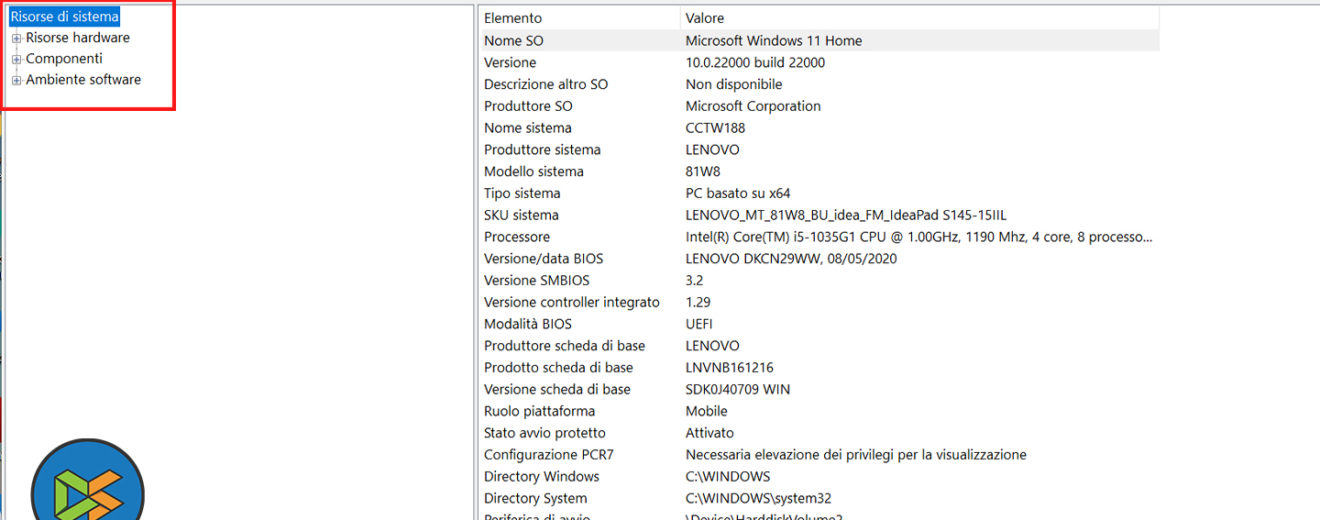
Task: Click the Configurazione PCR7 row
Action: tap(549, 455)
